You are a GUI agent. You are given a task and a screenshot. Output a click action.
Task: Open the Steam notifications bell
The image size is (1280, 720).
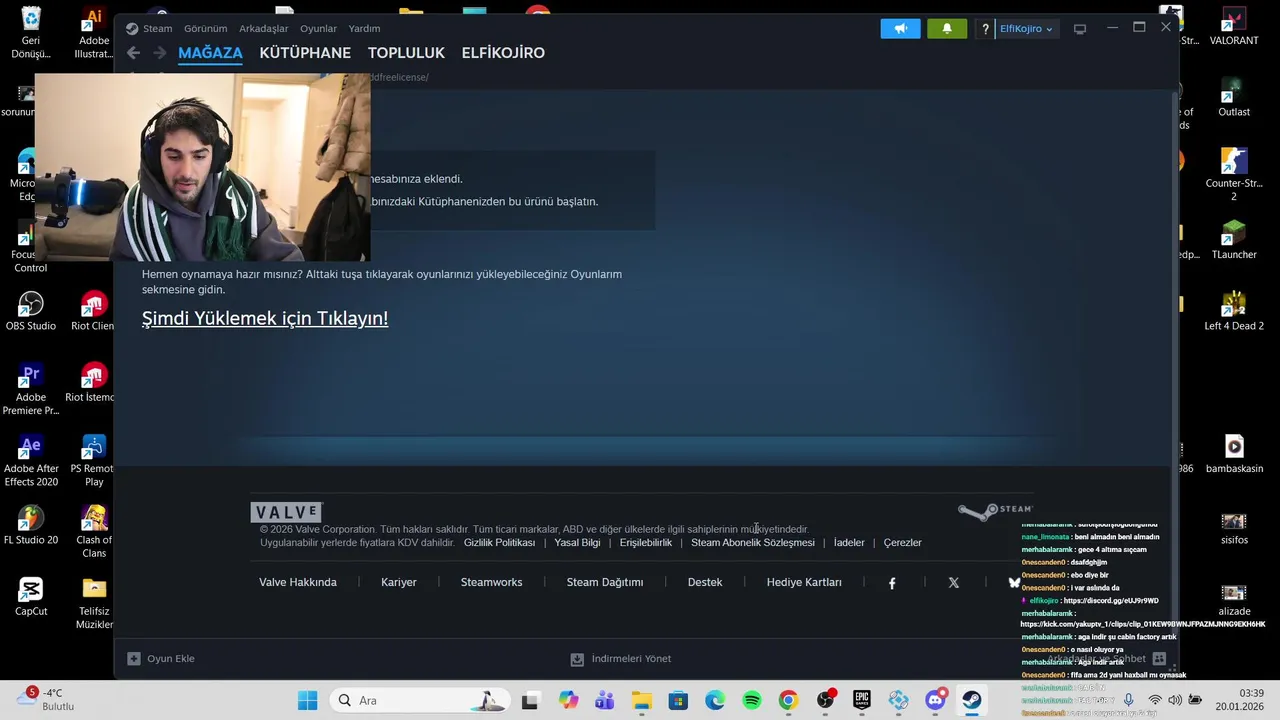pyautogui.click(x=947, y=29)
